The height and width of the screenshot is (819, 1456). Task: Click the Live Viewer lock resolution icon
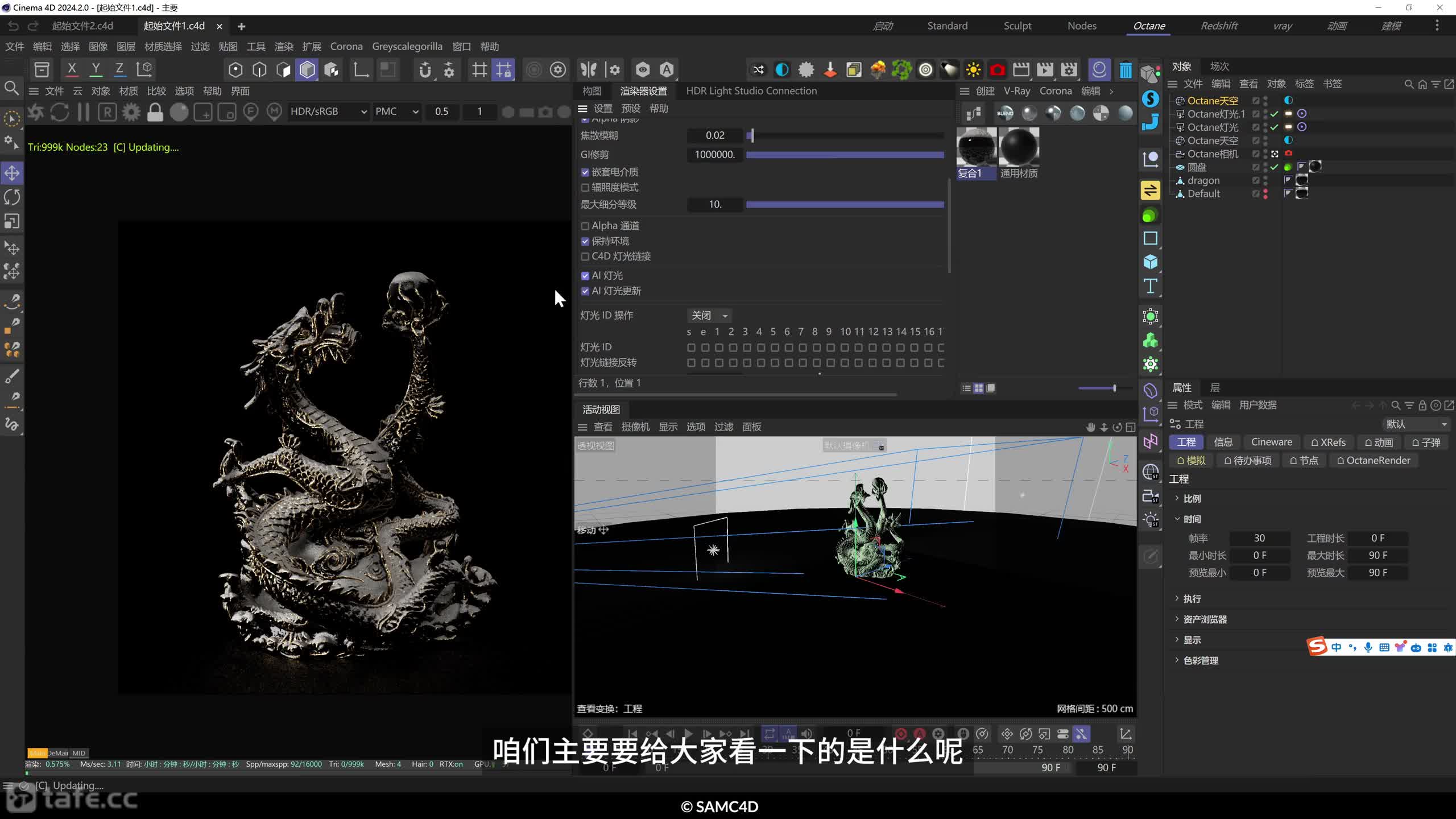155,112
